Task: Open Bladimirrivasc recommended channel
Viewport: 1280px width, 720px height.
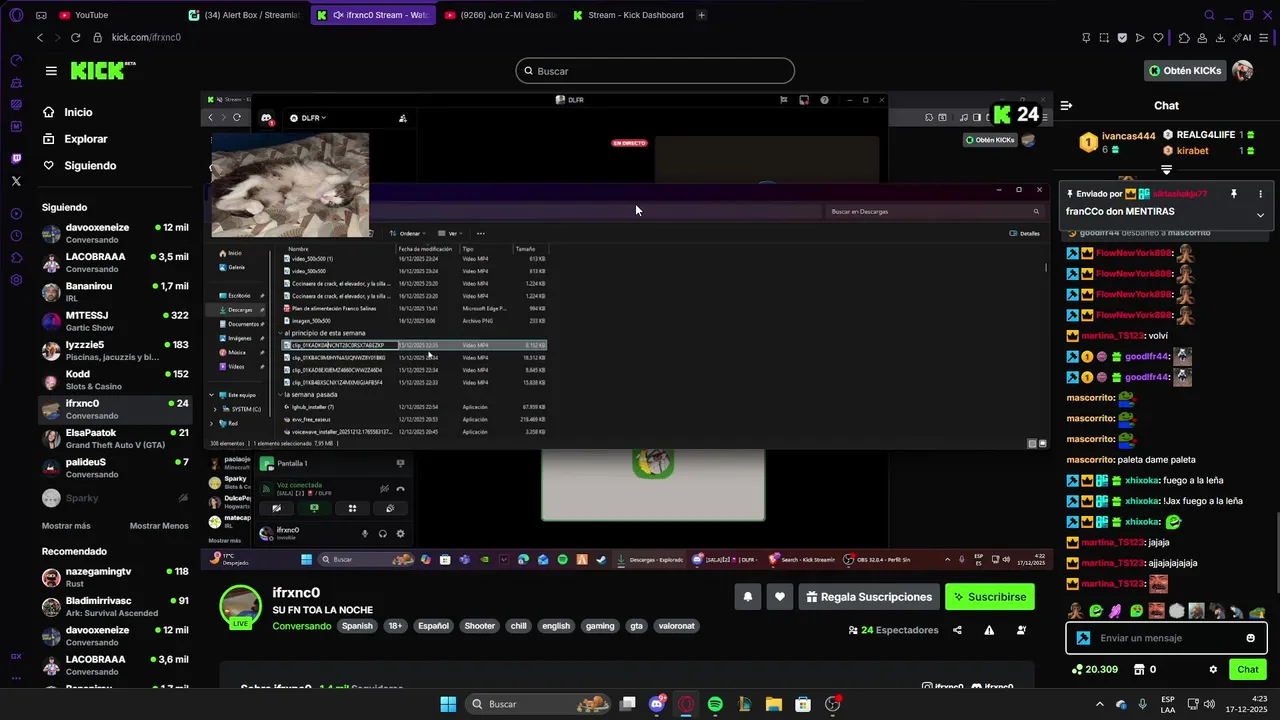Action: 115,606
